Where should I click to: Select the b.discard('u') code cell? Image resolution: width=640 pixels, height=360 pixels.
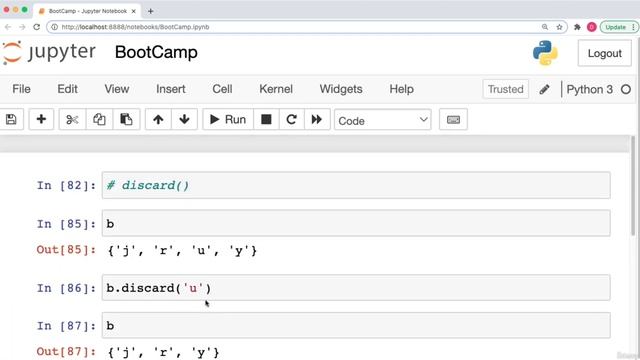pos(356,288)
